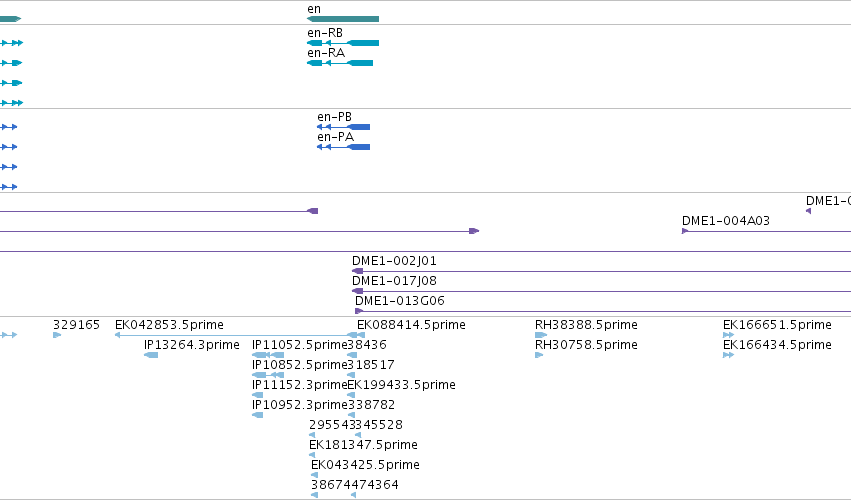The height and width of the screenshot is (500, 851).
Task: Click the EK088414.5prime feature label
Action: pos(411,325)
